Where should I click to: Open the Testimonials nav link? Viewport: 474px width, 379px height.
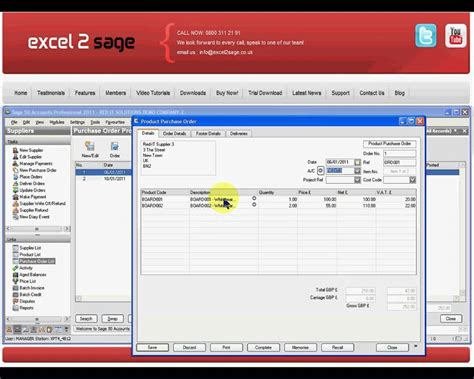click(x=51, y=93)
